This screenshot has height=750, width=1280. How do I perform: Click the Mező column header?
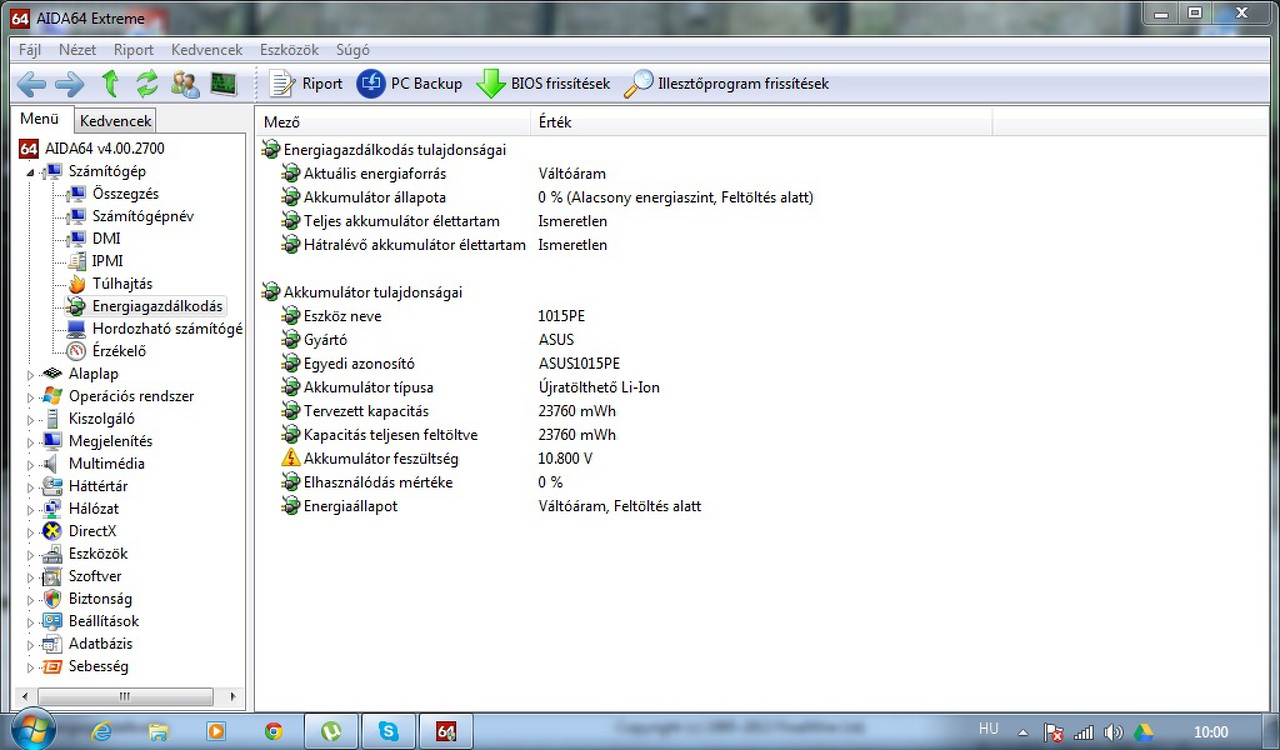393,122
